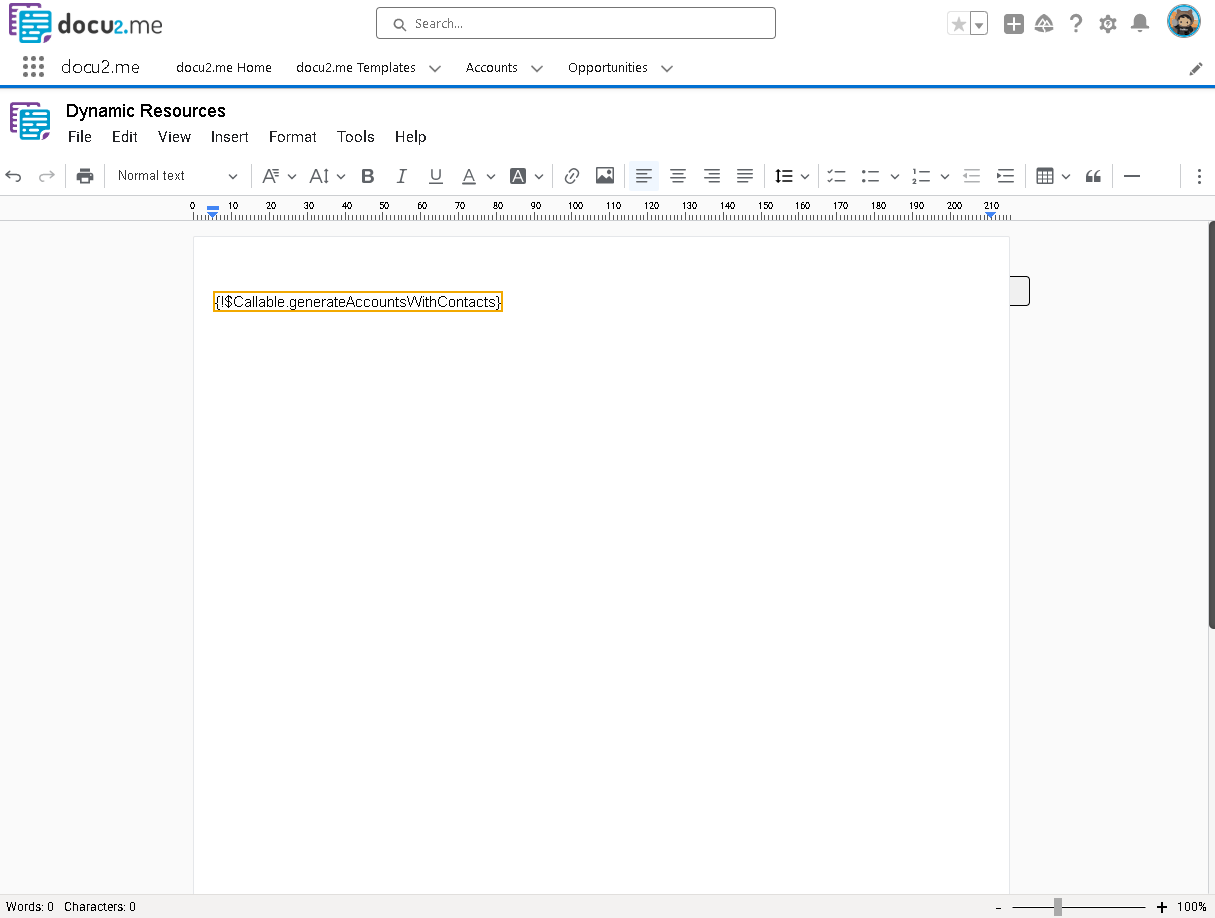Click the font color A icon

coord(469,176)
